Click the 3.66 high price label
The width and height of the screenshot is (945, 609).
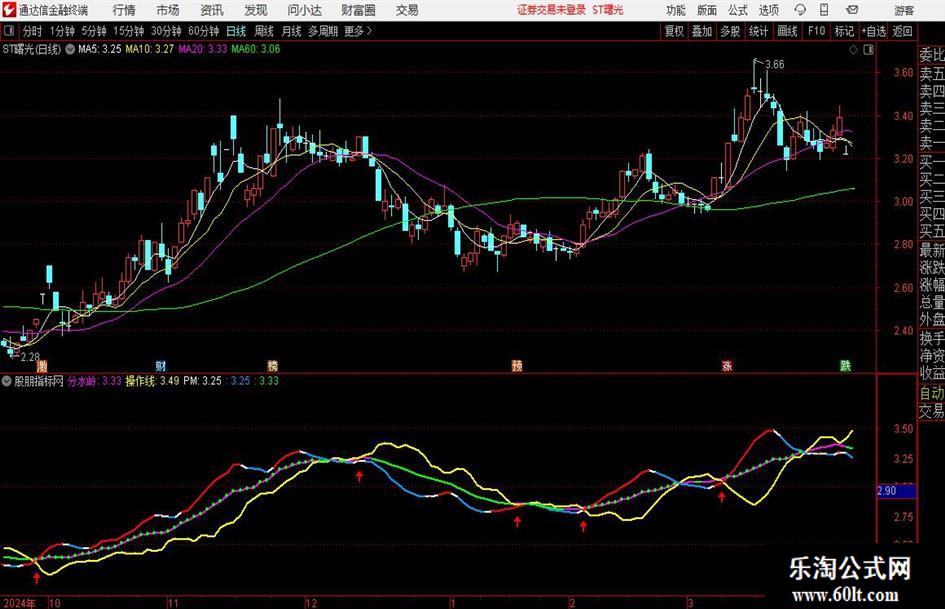click(x=774, y=65)
